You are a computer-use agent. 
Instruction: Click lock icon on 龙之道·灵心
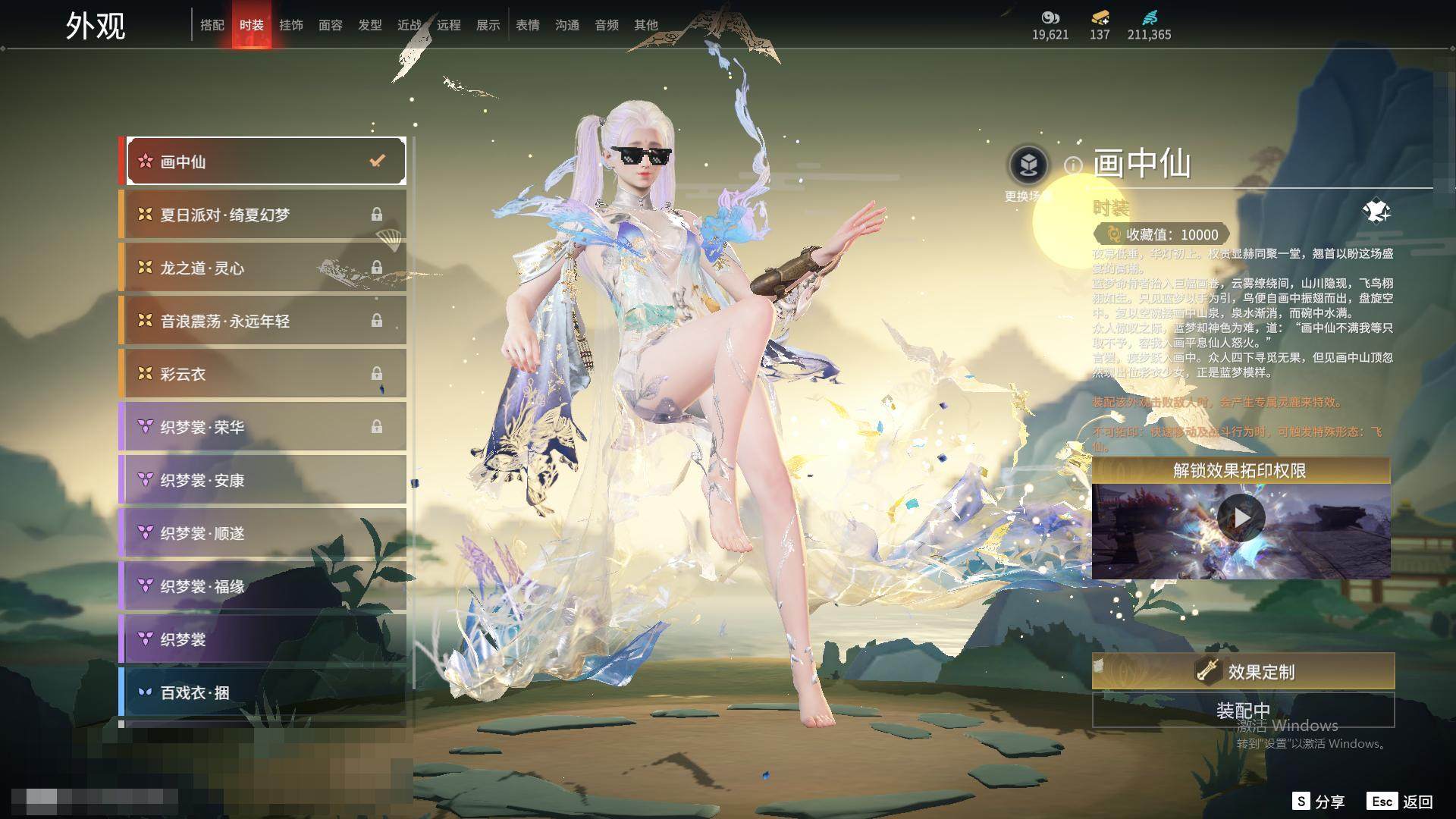point(376,268)
